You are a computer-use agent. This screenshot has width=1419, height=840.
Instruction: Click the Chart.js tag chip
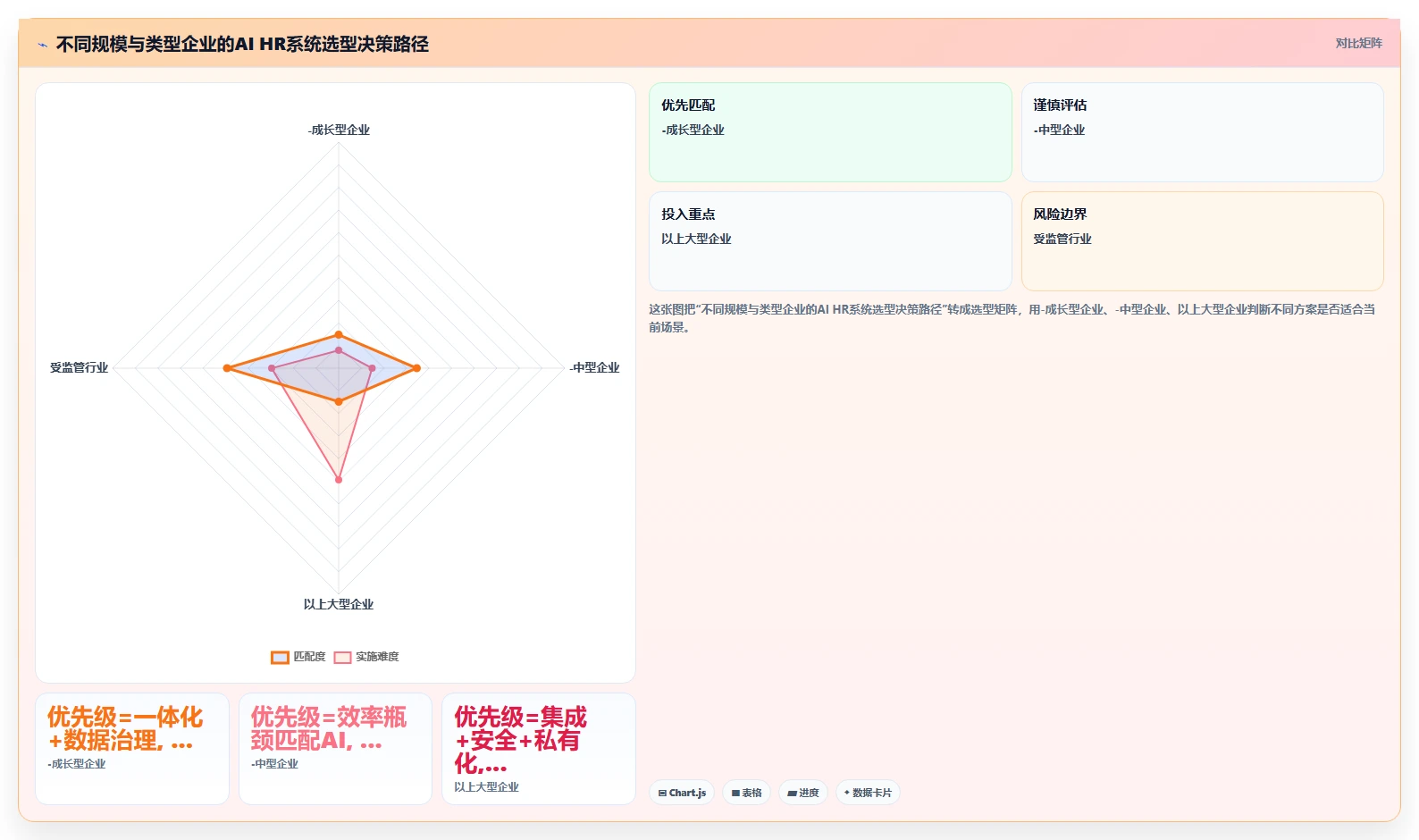tap(682, 793)
